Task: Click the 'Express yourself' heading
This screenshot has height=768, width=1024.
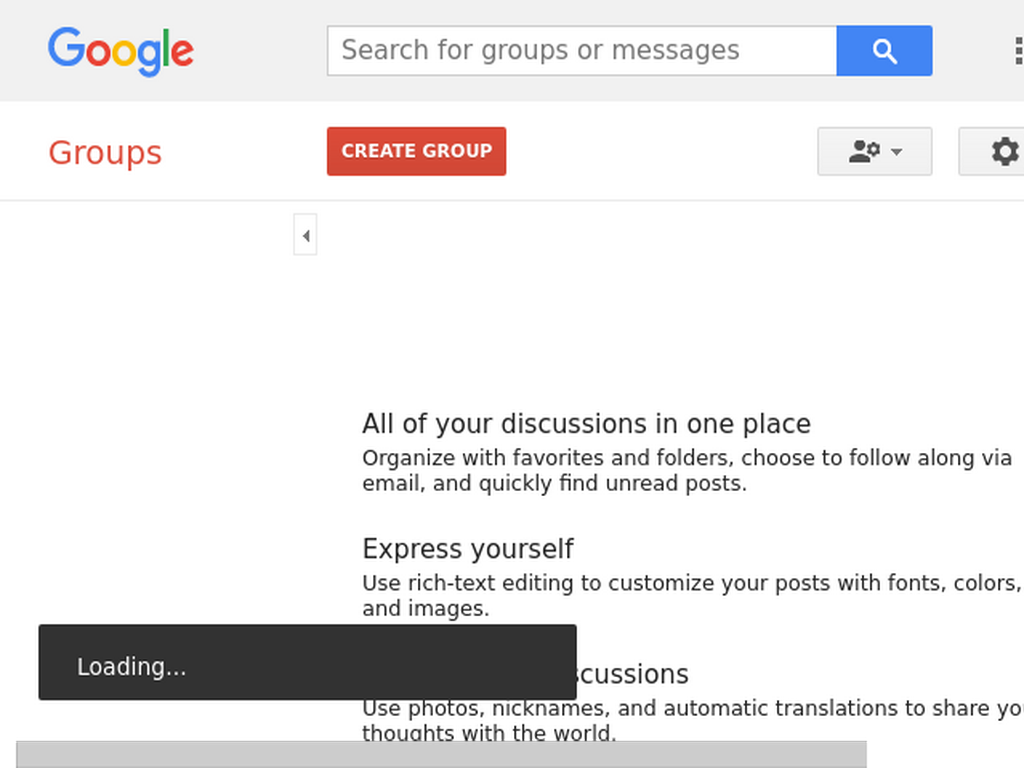Action: click(x=468, y=549)
